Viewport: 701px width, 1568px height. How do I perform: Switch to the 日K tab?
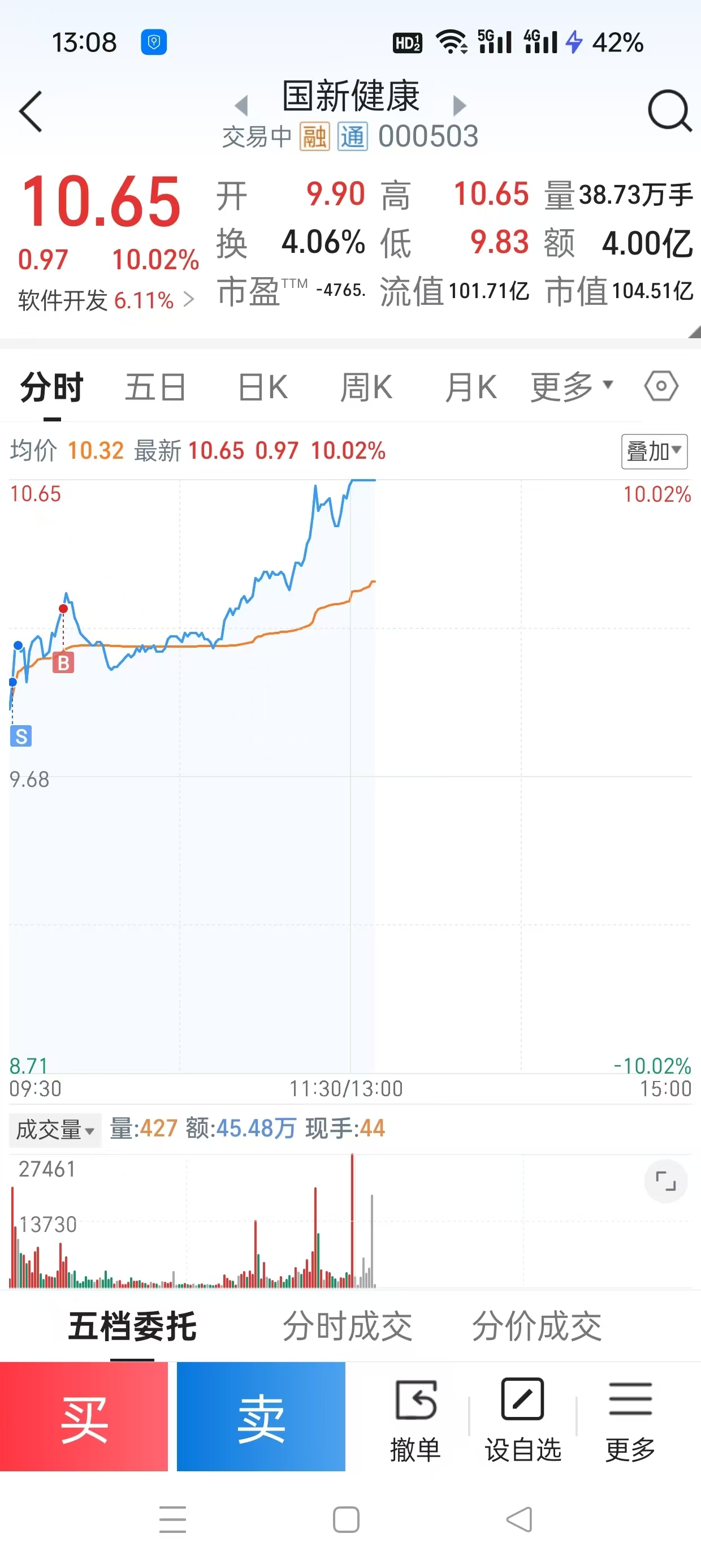click(263, 387)
